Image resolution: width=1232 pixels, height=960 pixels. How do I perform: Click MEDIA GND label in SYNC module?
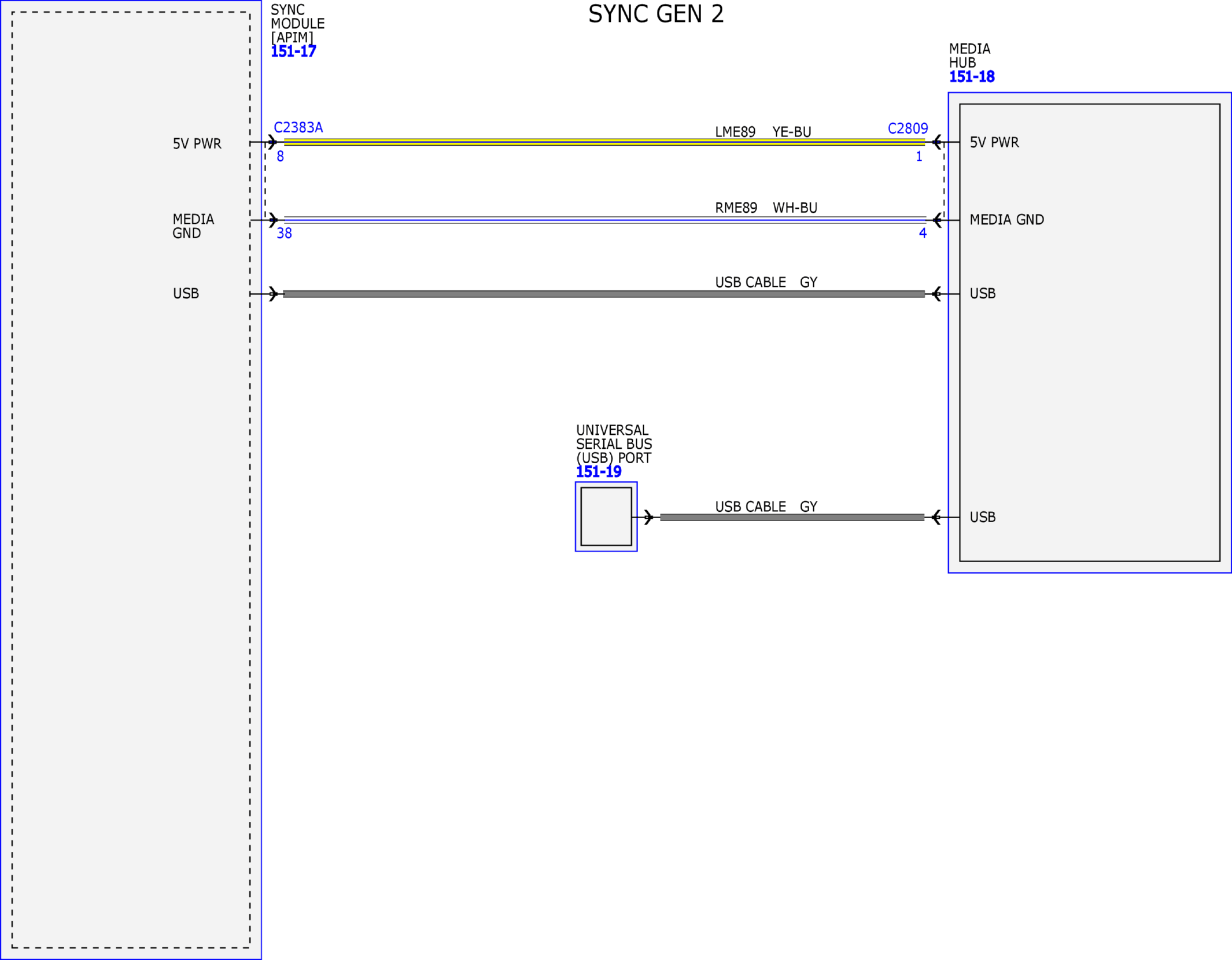pyautogui.click(x=193, y=226)
